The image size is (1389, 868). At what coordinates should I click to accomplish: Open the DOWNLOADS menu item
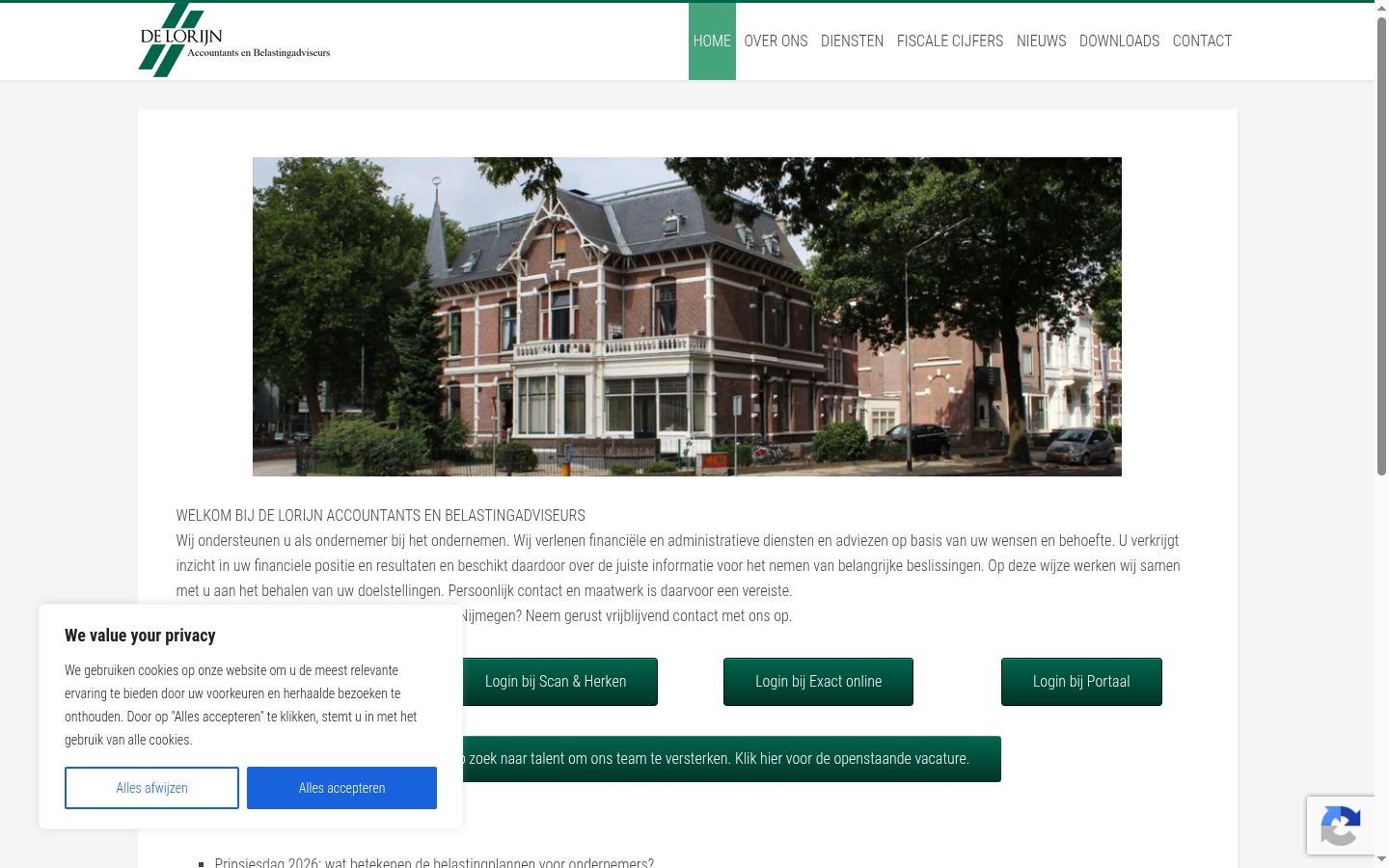[x=1119, y=41]
